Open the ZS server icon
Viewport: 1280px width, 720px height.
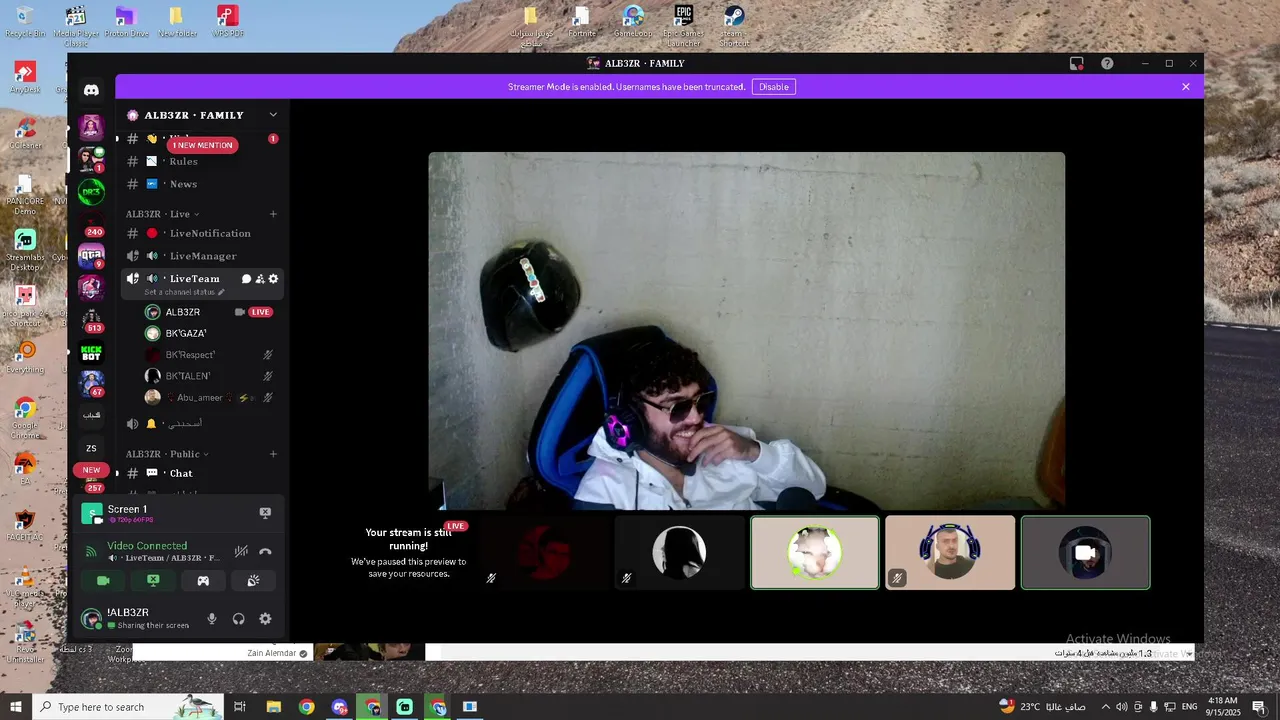pos(91,448)
